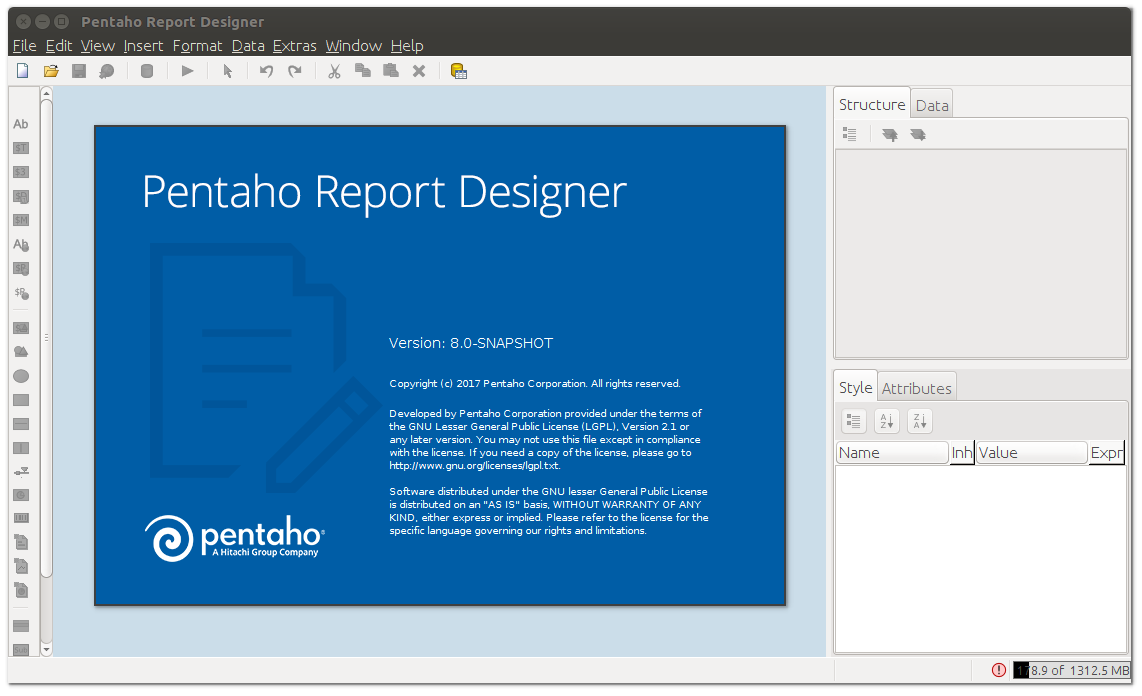Click the Structure panel tree-view icon
1142x696 pixels.
point(850,134)
